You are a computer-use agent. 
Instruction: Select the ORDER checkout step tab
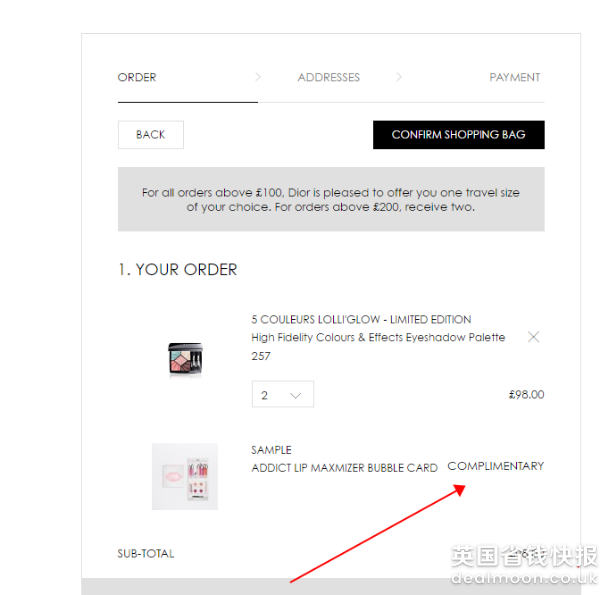click(x=137, y=77)
